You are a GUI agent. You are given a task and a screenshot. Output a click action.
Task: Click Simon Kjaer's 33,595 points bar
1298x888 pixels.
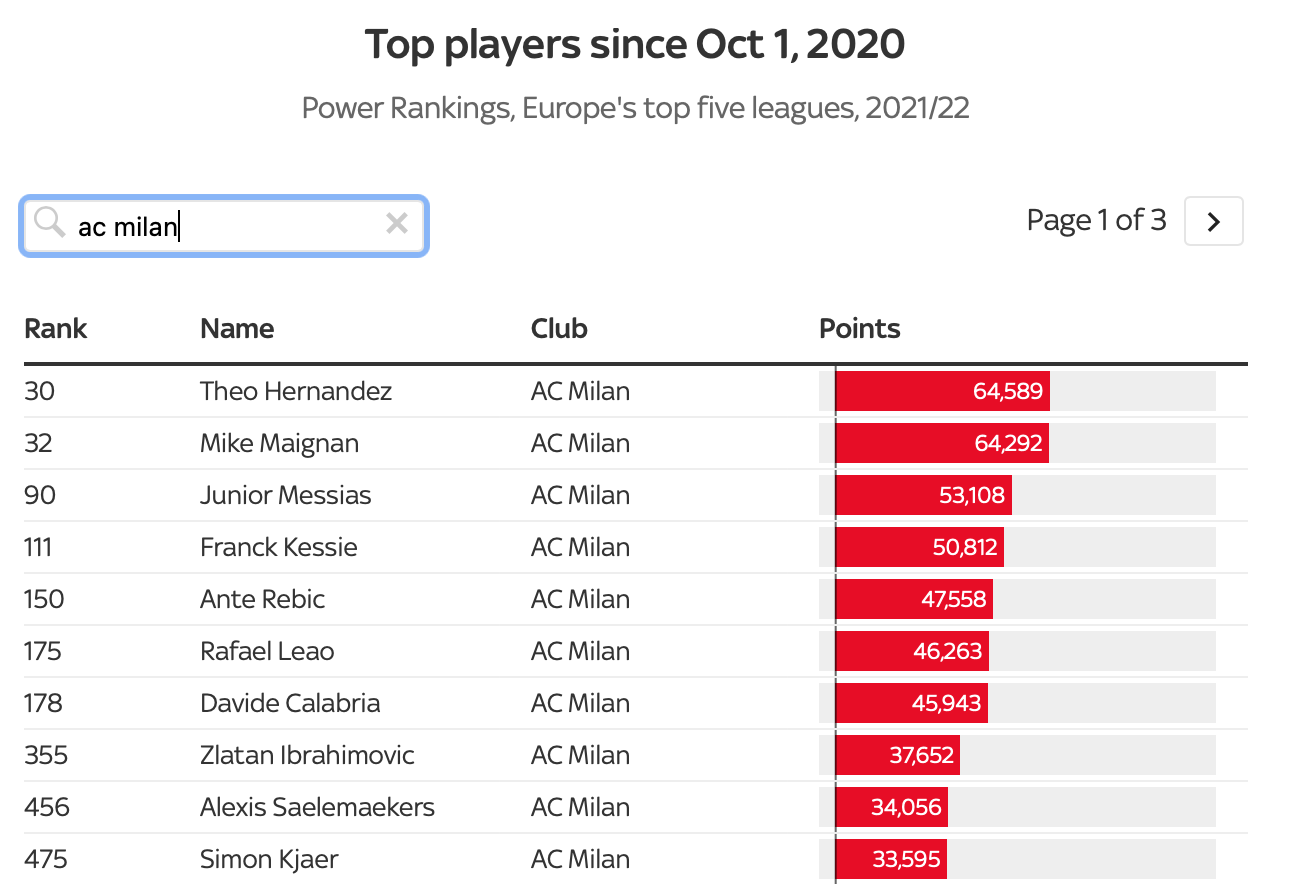coord(890,859)
